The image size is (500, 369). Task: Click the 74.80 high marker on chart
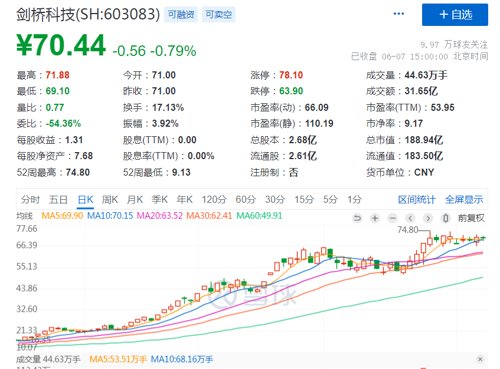coord(408,230)
